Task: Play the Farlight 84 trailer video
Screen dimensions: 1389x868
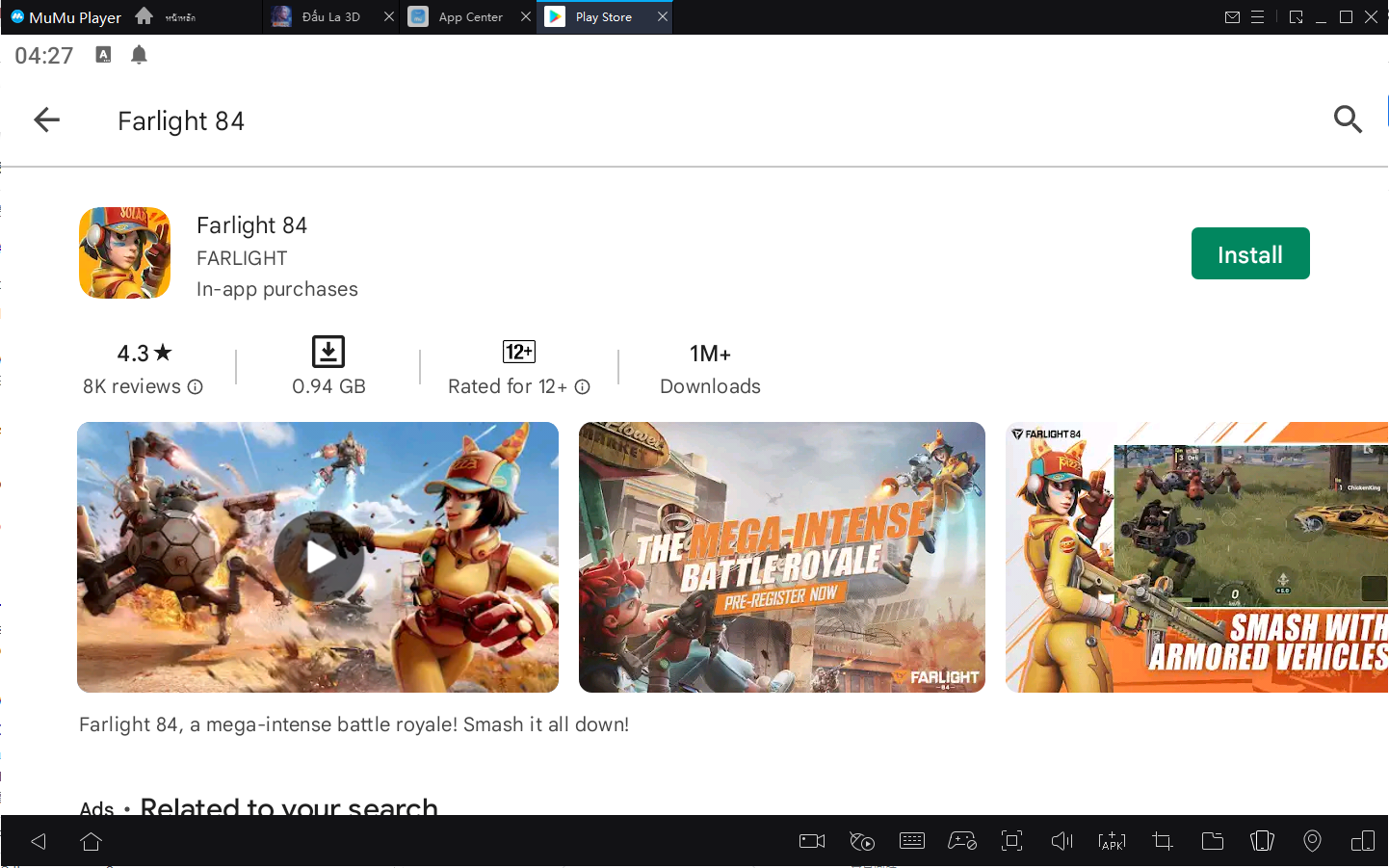Action: [x=318, y=557]
